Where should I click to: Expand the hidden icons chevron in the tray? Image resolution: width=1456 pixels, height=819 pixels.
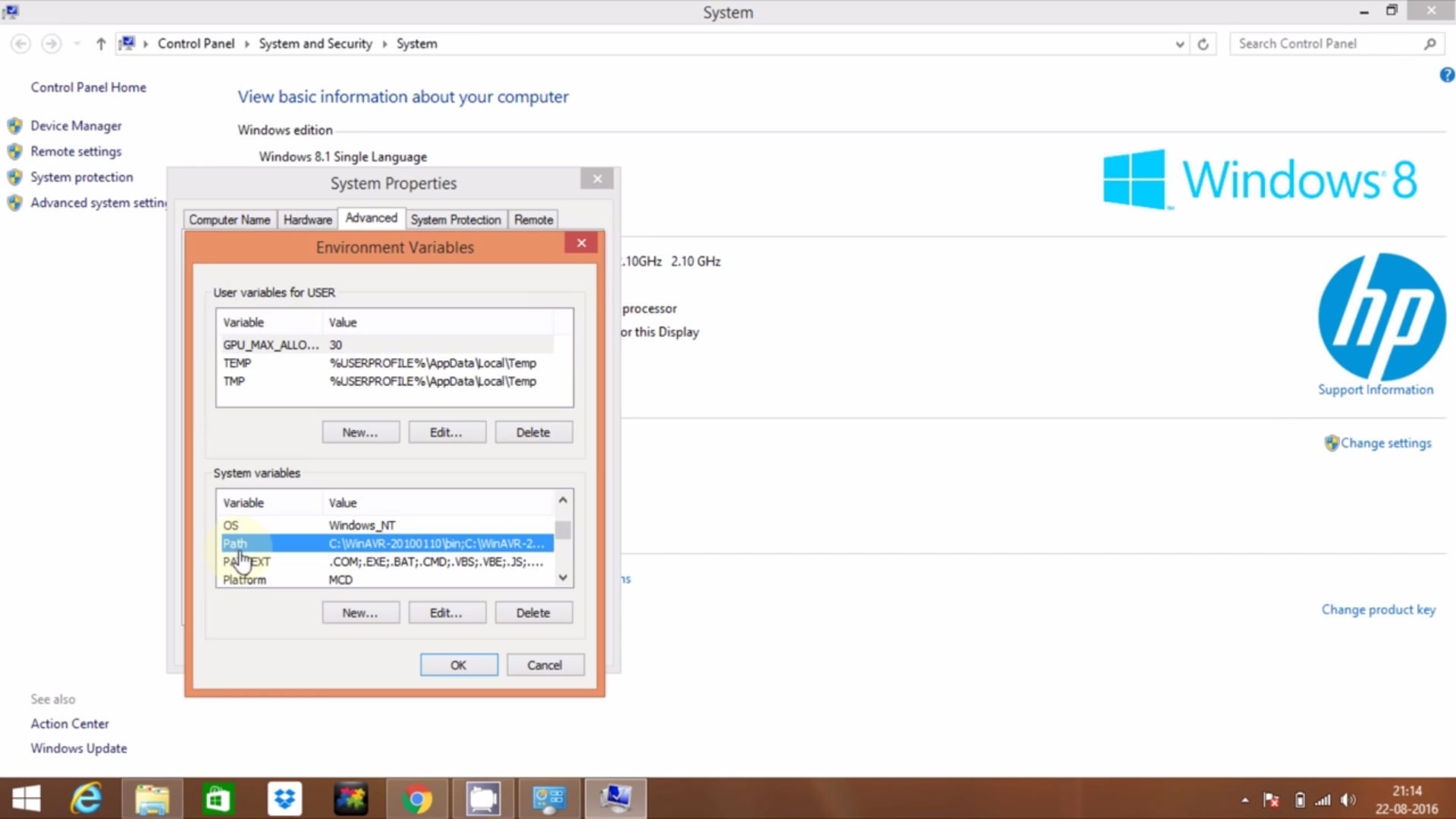click(1245, 799)
